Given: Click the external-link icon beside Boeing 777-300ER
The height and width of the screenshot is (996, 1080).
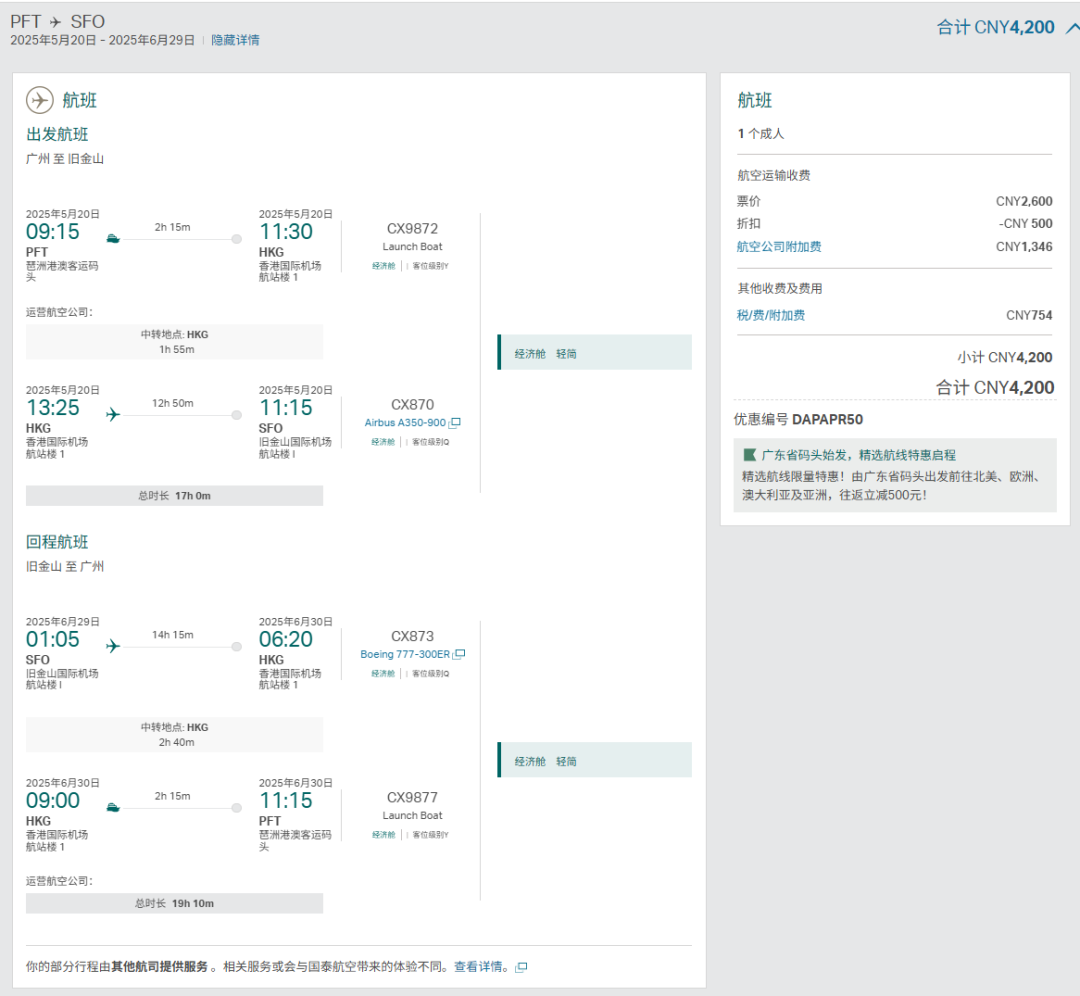Looking at the screenshot, I should [459, 654].
